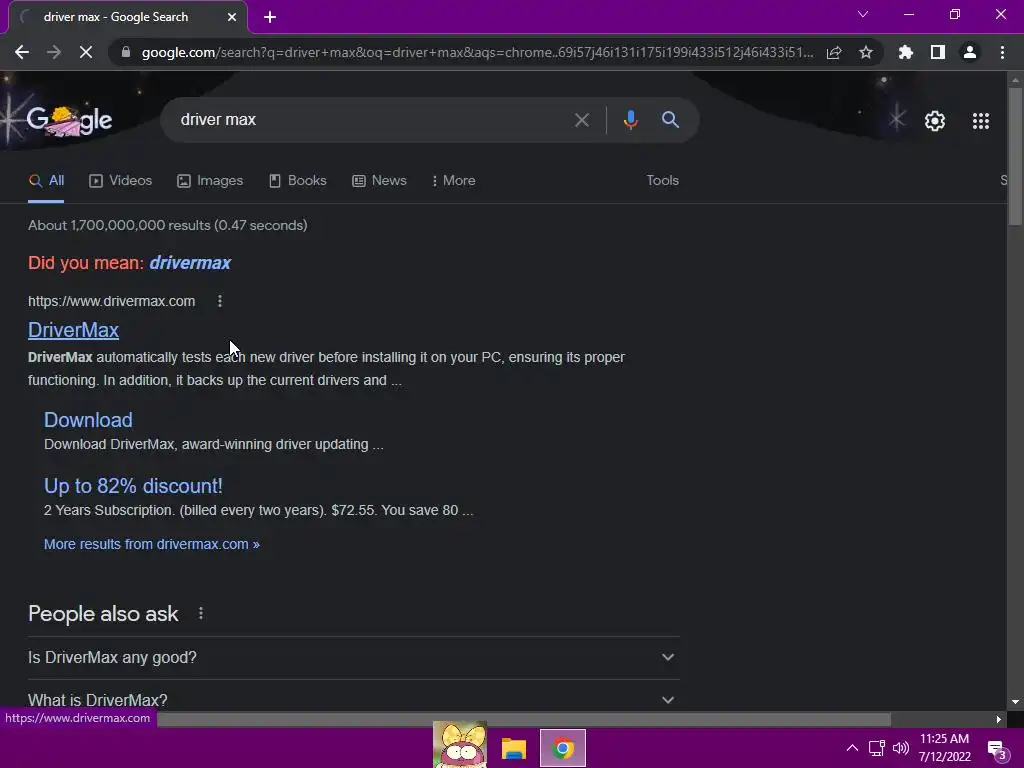
Task: Share this page using the share icon
Action: point(834,52)
